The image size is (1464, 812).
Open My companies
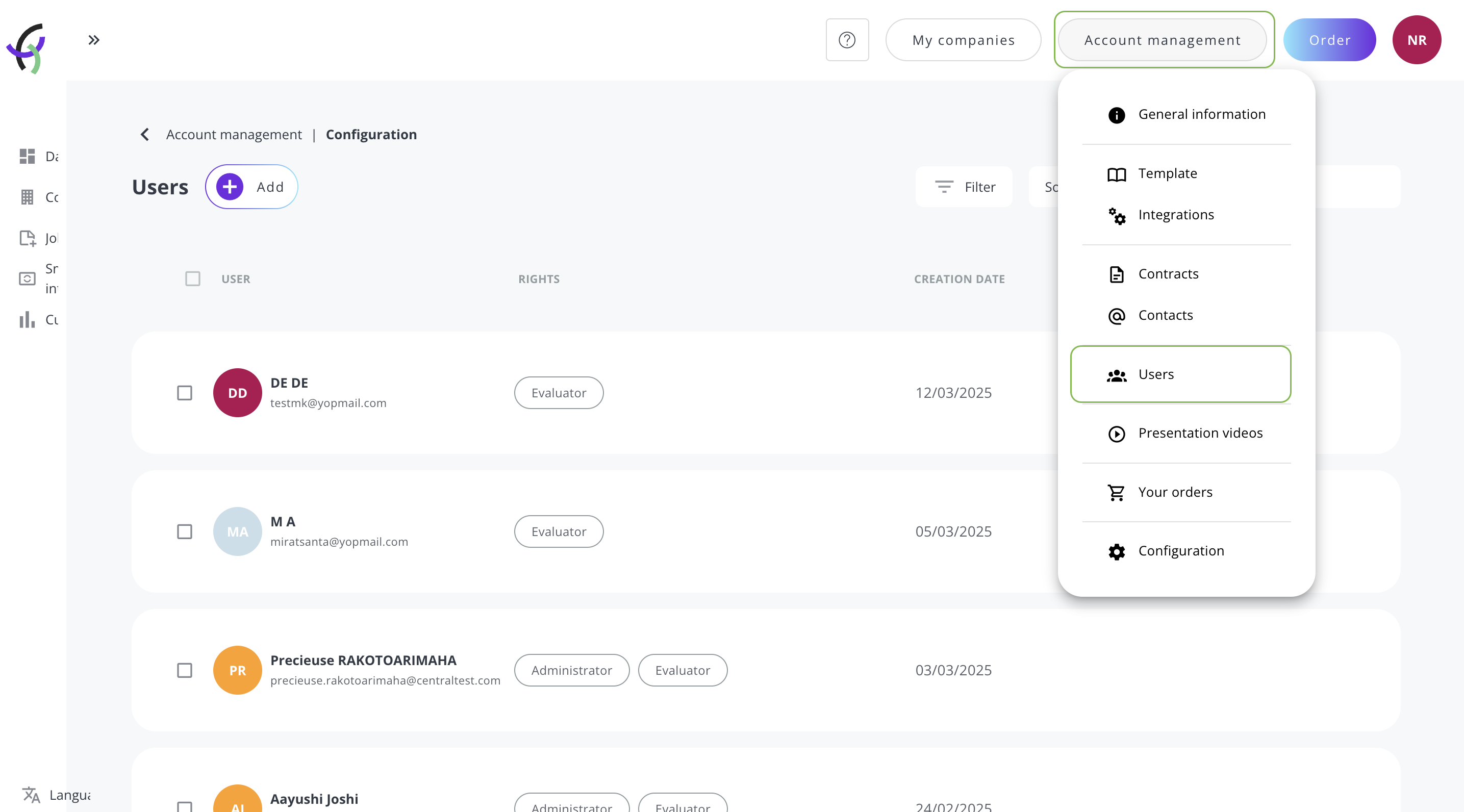[x=963, y=40]
